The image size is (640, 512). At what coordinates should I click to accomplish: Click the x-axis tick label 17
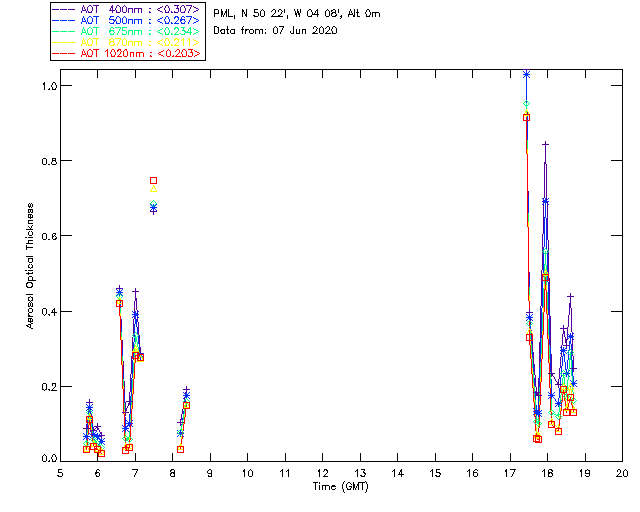click(510, 473)
